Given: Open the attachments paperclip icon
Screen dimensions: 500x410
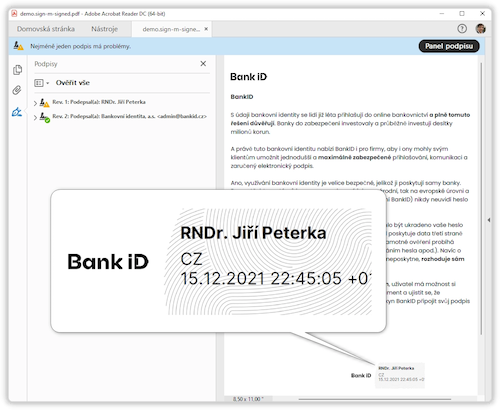Looking at the screenshot, I should click(17, 90).
